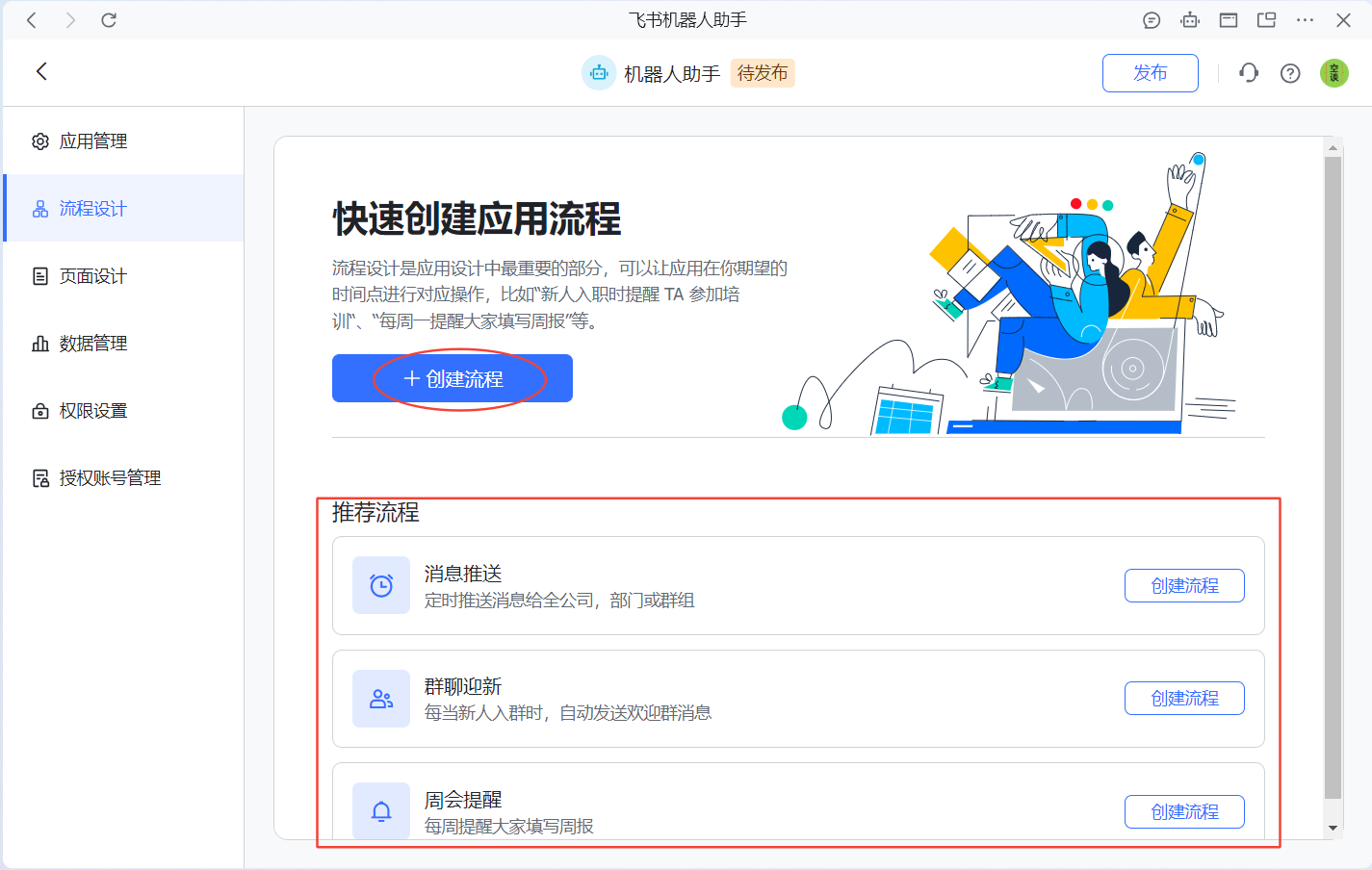Go back using the page back arrow
Image resolution: width=1372 pixels, height=870 pixels.
tap(41, 71)
